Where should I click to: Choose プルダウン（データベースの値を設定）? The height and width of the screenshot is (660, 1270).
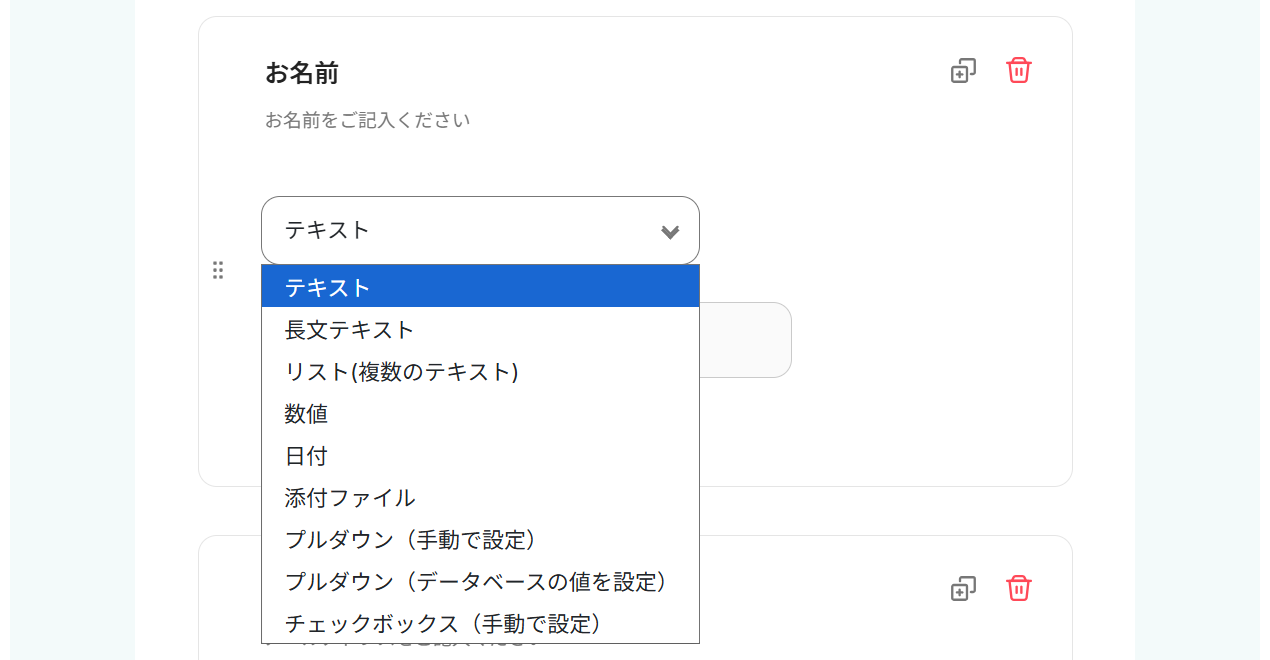(x=480, y=582)
